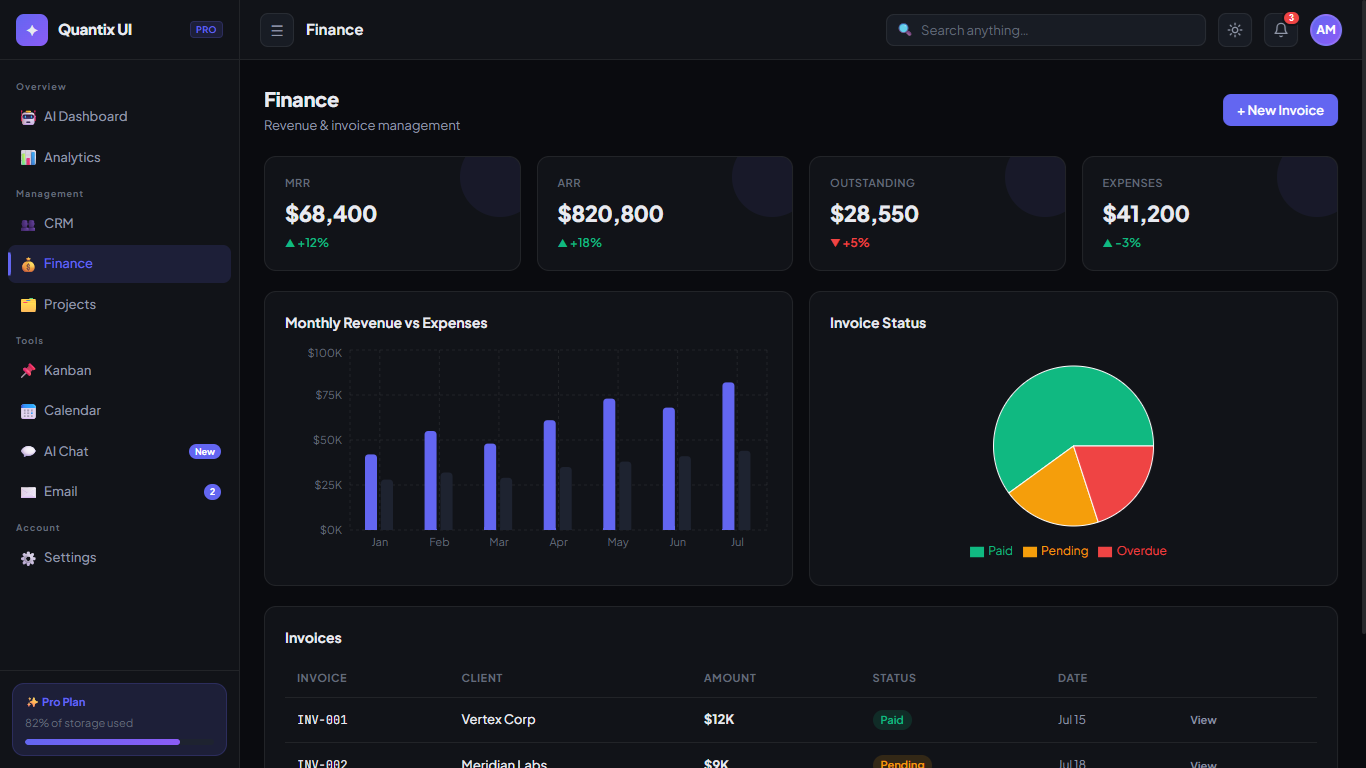Open the AM avatar account menu
The height and width of the screenshot is (768, 1366).
click(x=1325, y=30)
